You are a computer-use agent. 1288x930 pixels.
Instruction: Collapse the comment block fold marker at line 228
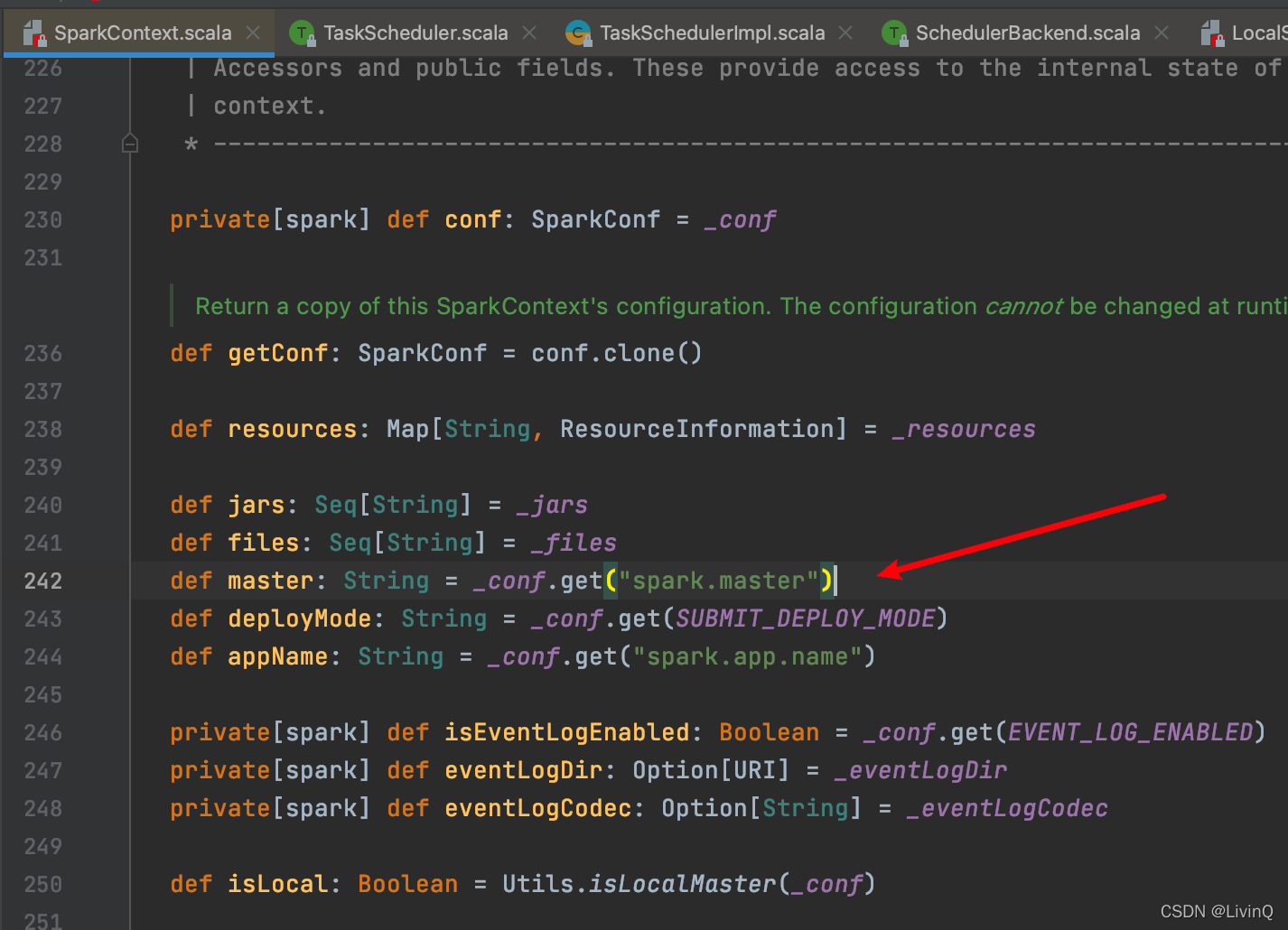pos(130,144)
